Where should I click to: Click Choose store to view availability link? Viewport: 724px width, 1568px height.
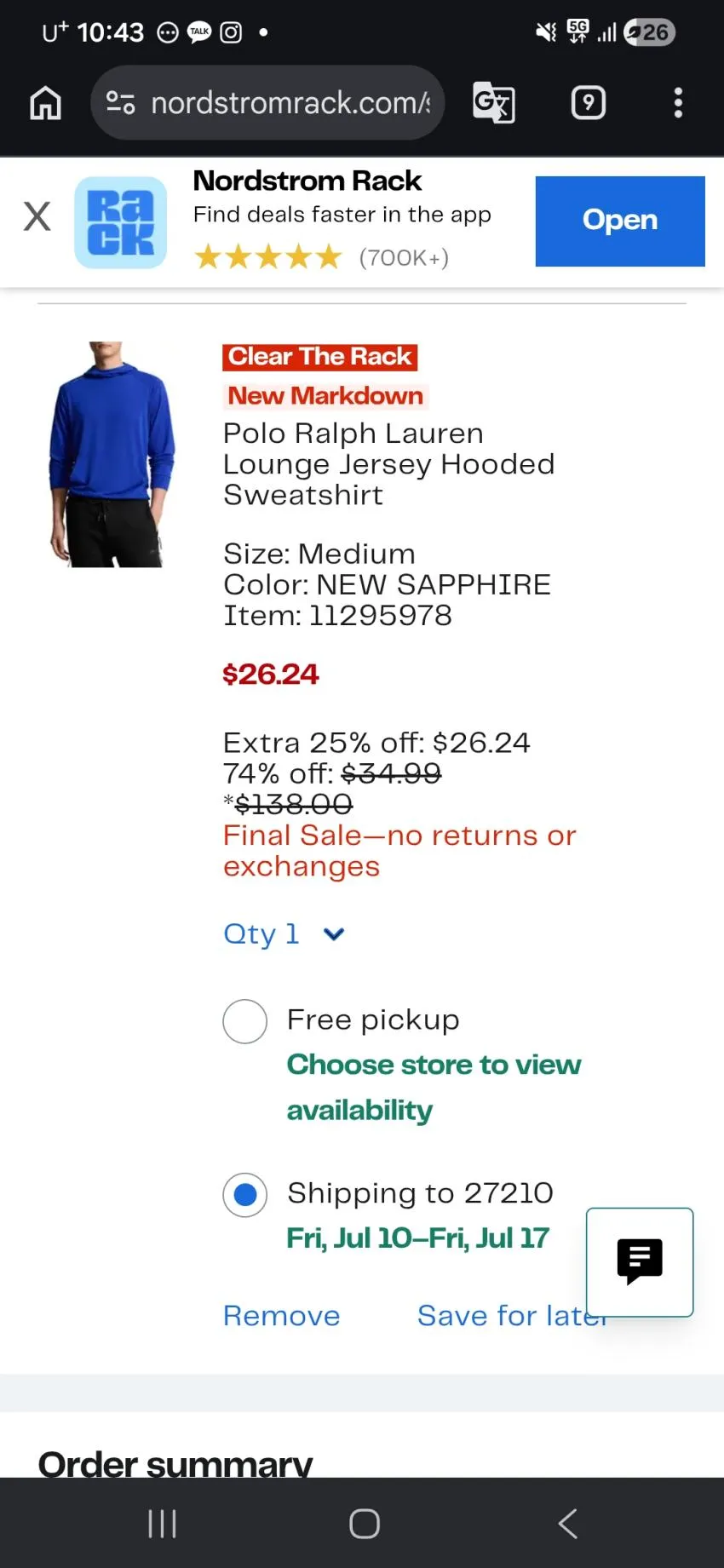434,1088
